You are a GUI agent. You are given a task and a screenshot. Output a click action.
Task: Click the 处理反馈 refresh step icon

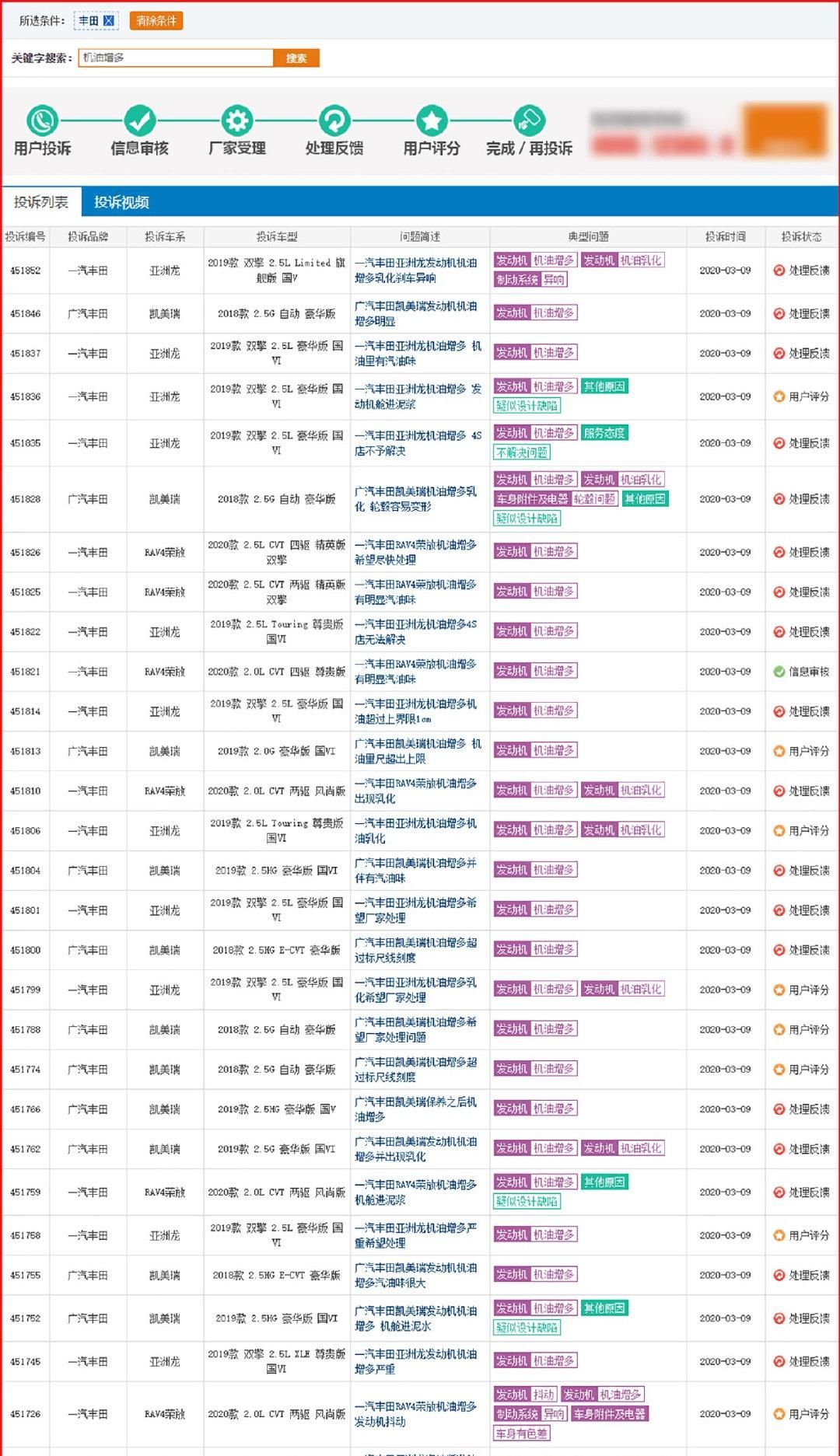point(334,120)
